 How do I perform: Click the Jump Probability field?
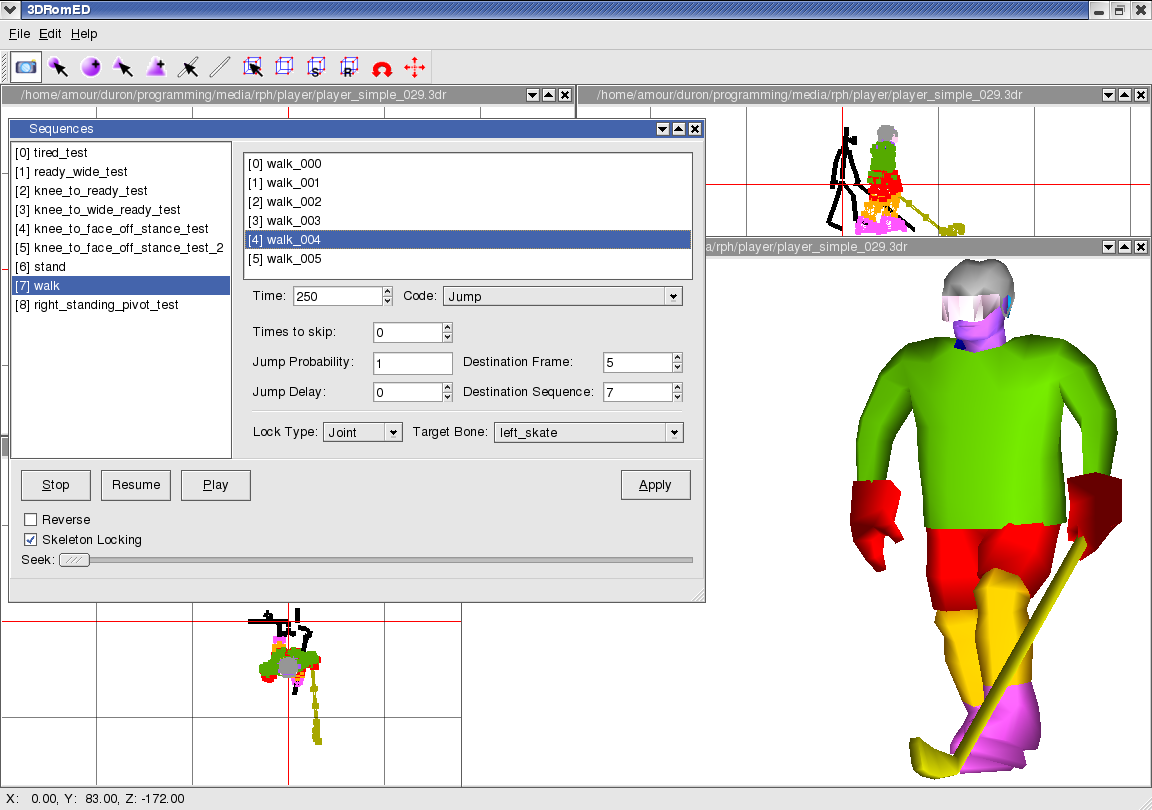click(x=413, y=363)
